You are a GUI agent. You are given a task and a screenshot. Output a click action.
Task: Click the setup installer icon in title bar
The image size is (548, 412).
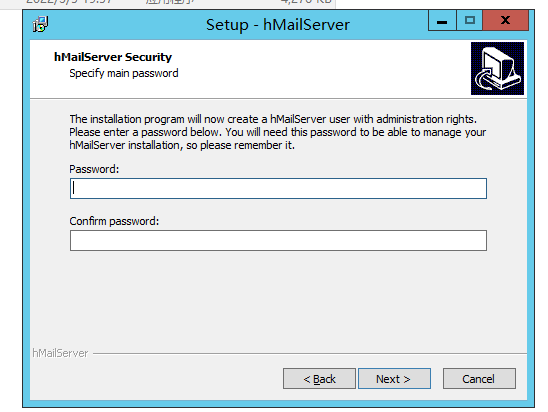[x=41, y=24]
